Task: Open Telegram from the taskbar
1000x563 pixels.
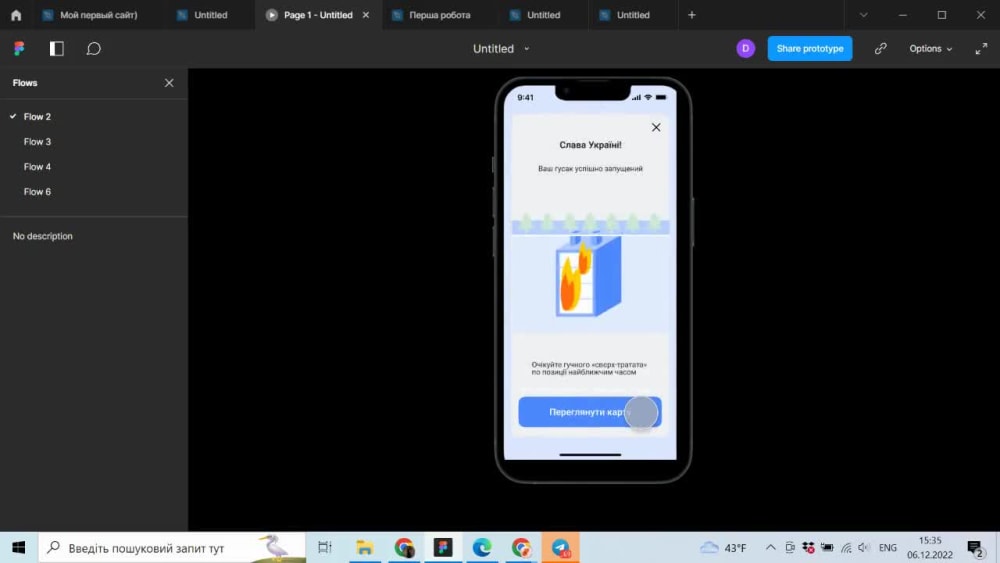Action: point(561,548)
